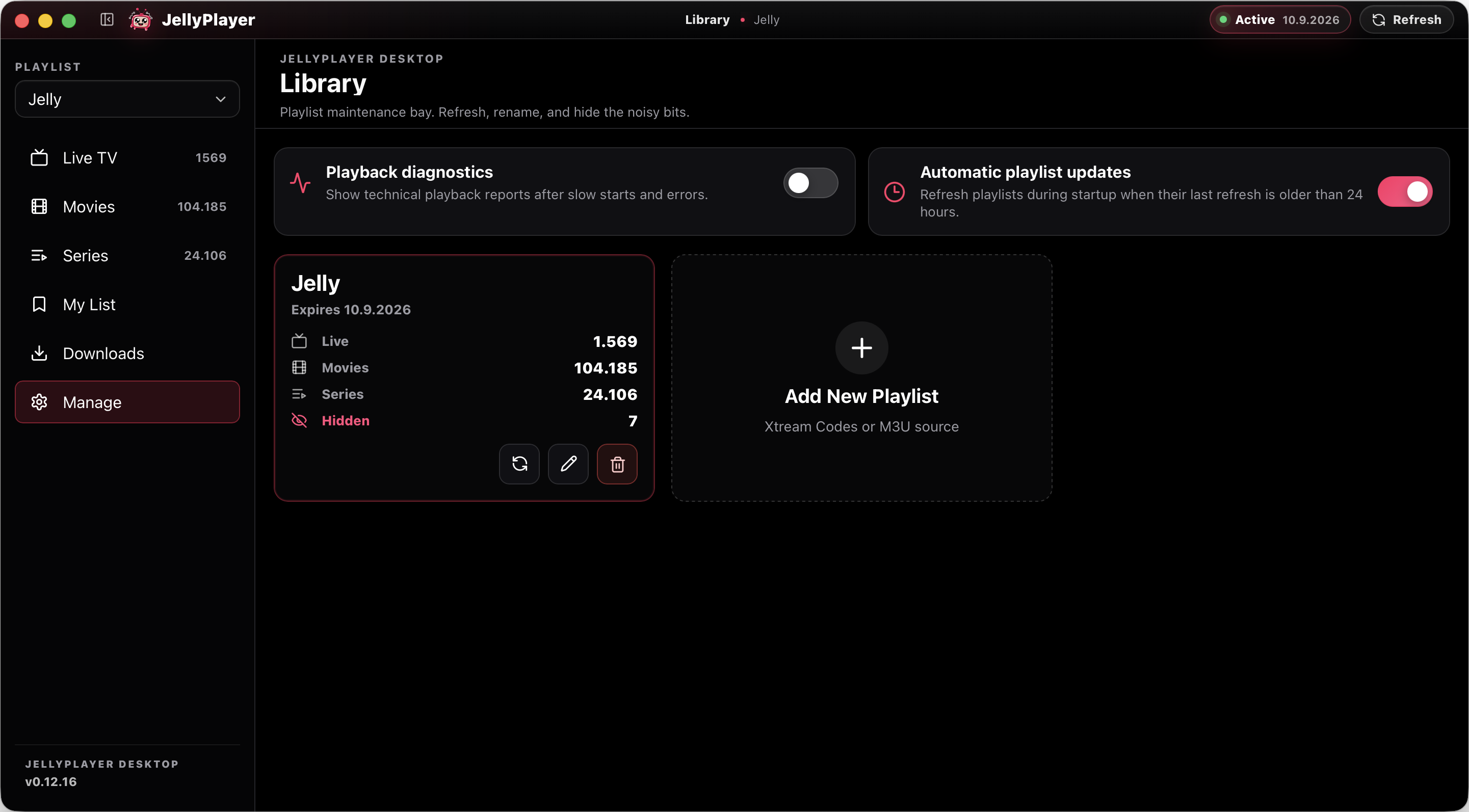Click the Library breadcrumb in title bar

point(707,19)
